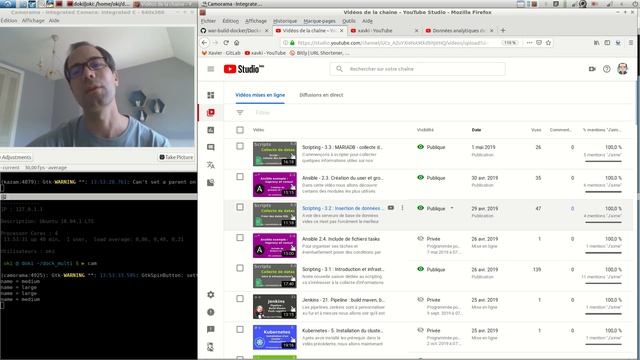Open the Help question mark icon

click(607, 69)
